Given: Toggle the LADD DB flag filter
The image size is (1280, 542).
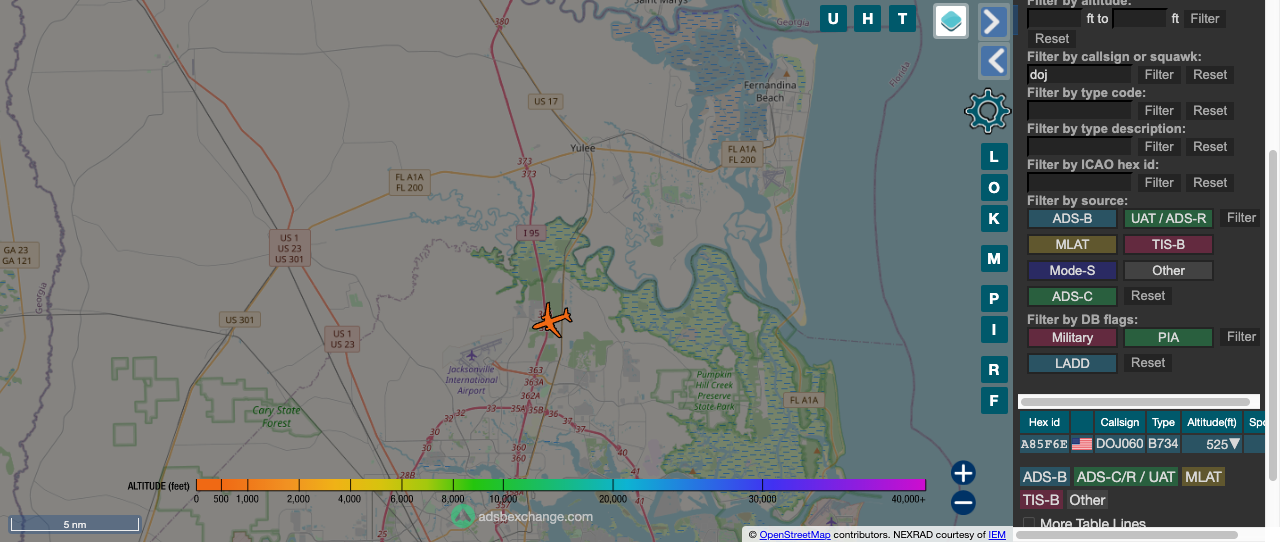Looking at the screenshot, I should click(x=1072, y=363).
